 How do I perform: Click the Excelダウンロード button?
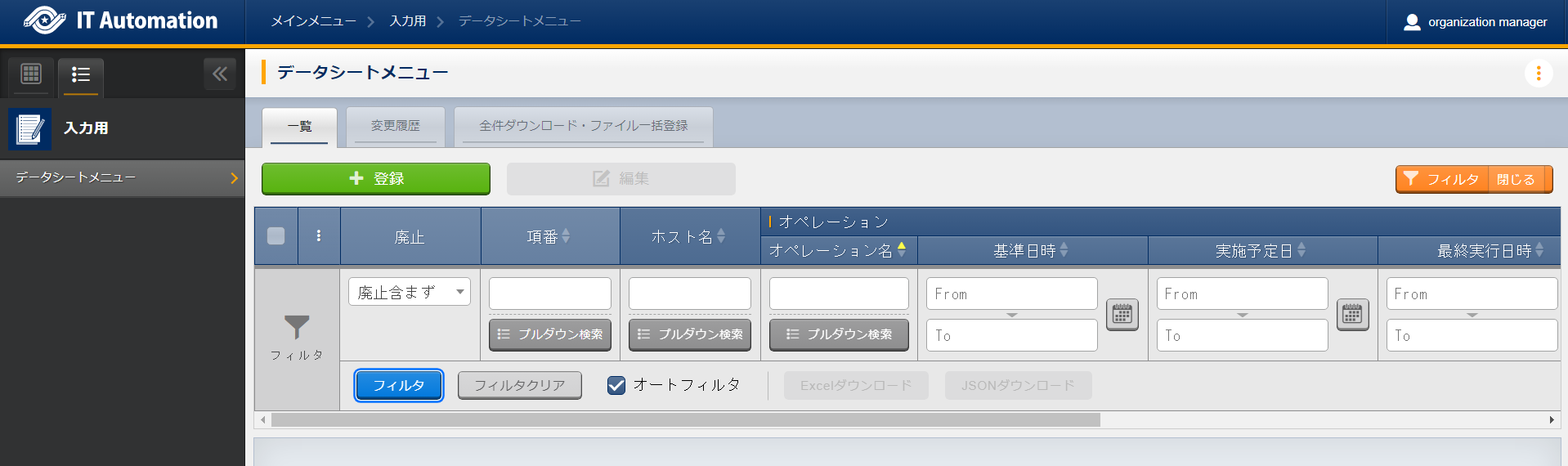click(x=856, y=385)
